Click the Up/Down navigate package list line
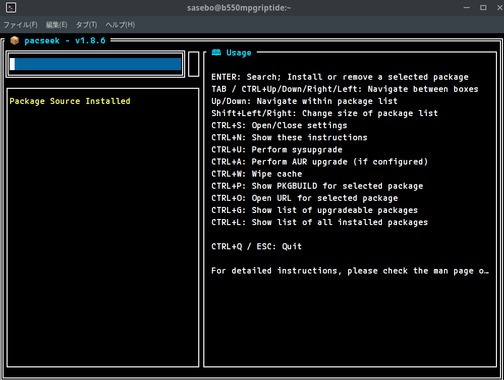 (304, 101)
